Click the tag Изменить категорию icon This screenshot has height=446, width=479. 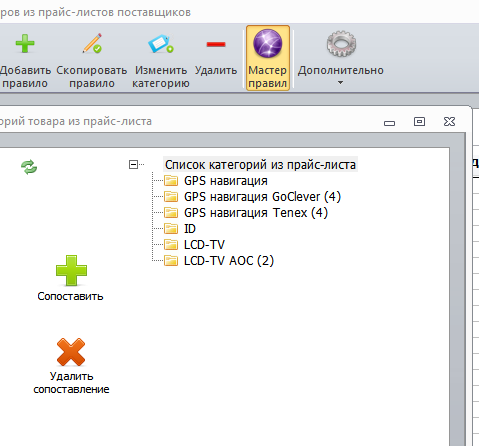pos(161,44)
